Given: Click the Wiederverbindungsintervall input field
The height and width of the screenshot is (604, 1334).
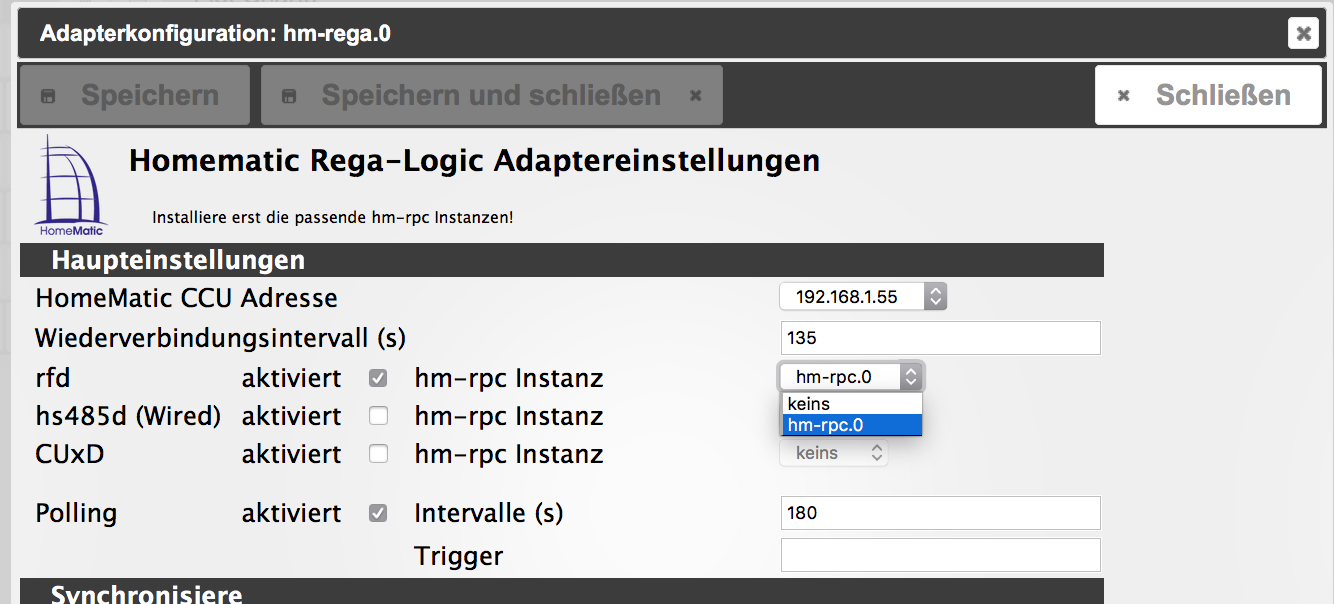Looking at the screenshot, I should point(940,338).
